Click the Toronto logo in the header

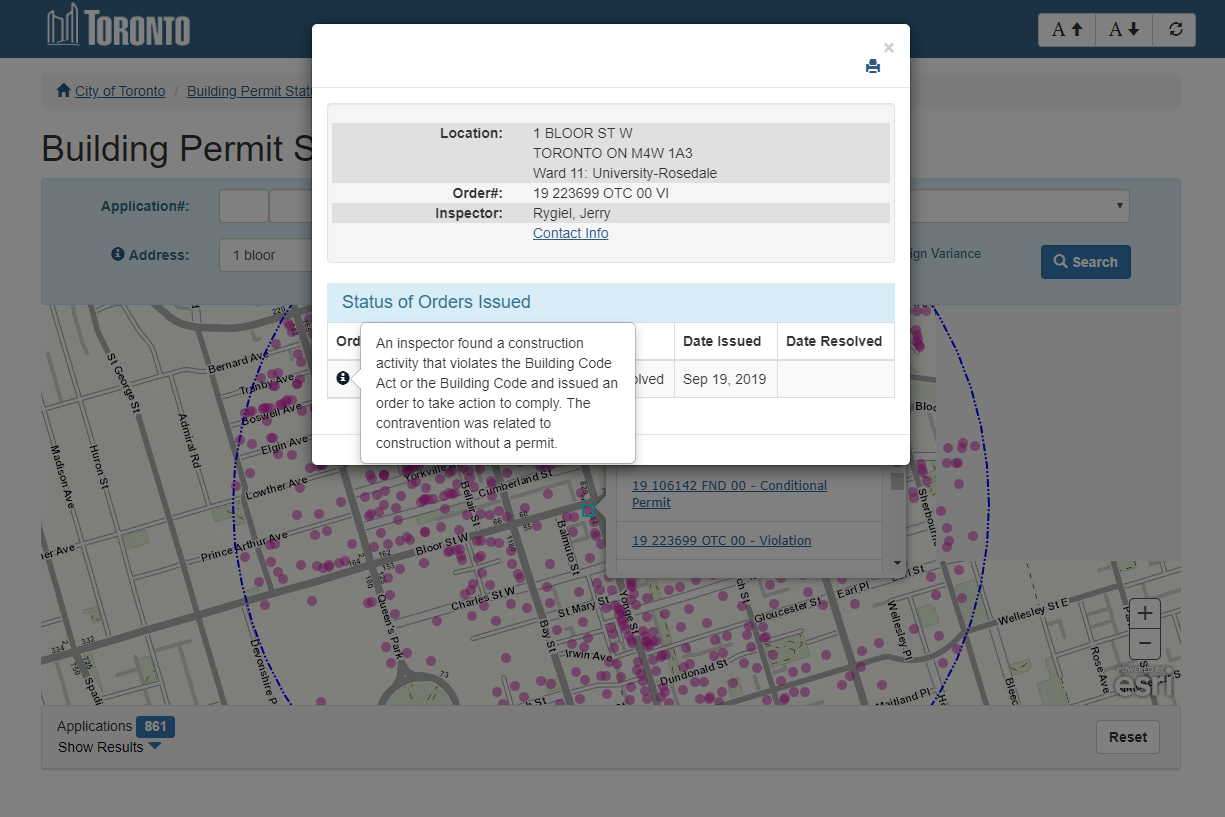click(118, 27)
